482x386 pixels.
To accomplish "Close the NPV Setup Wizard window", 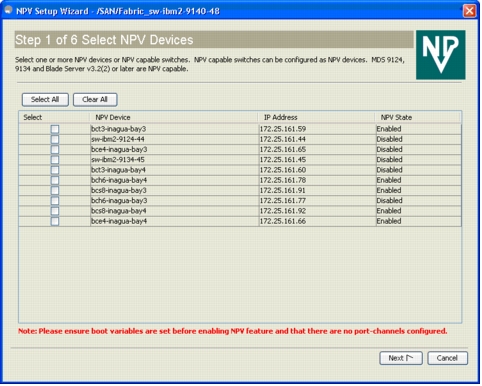I will coord(469,11).
